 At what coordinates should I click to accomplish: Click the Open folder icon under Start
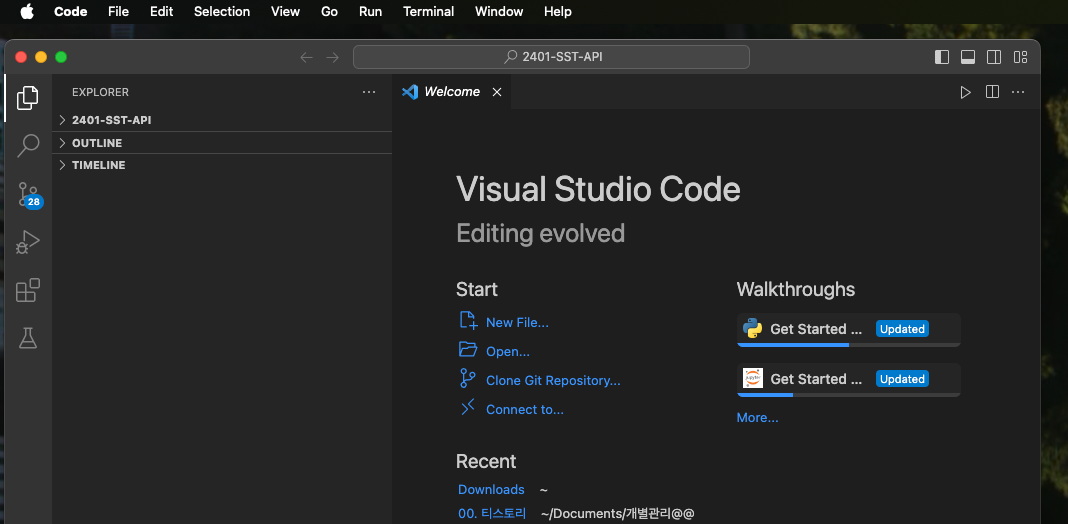tap(468, 350)
